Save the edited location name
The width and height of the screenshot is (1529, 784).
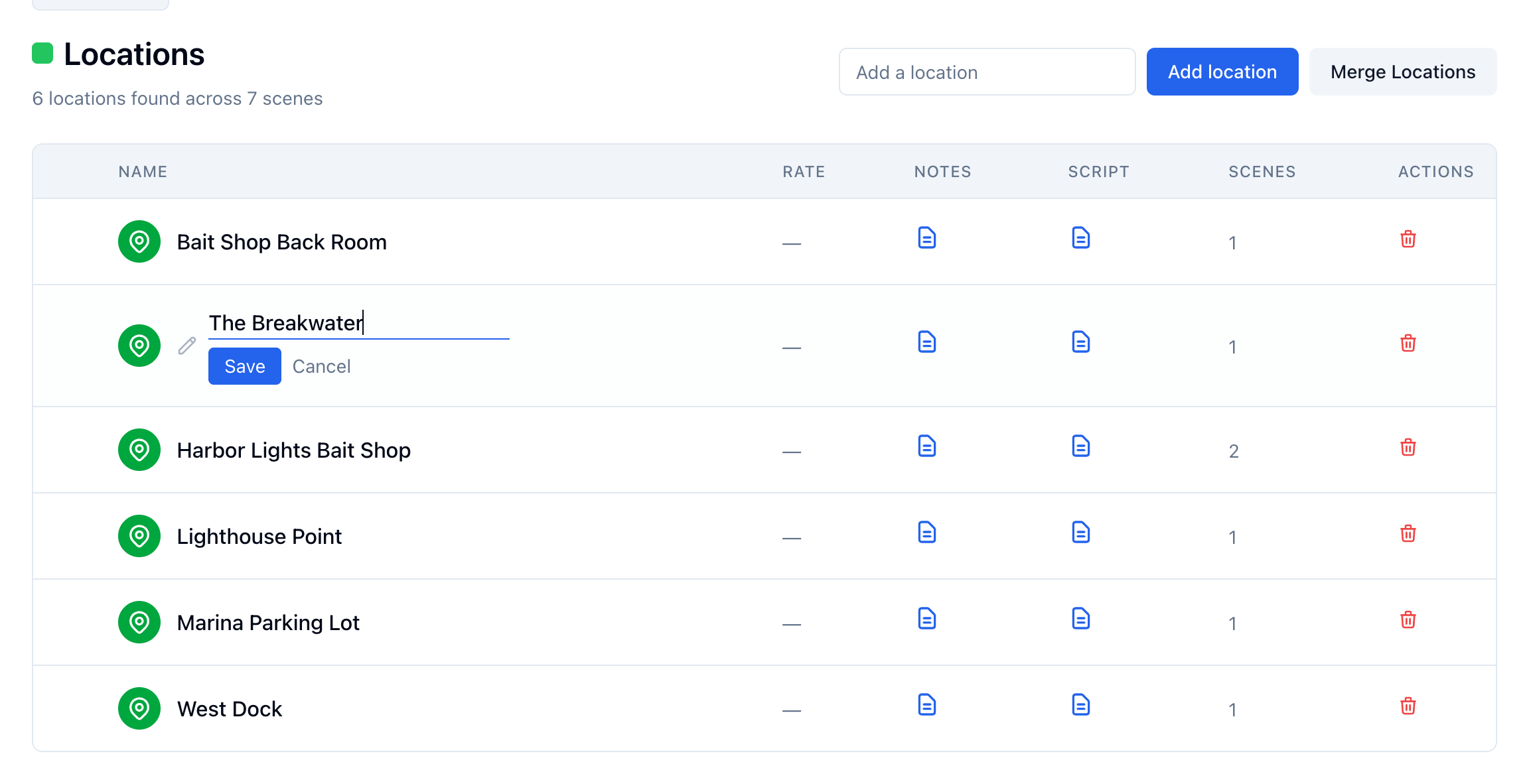[245, 366]
